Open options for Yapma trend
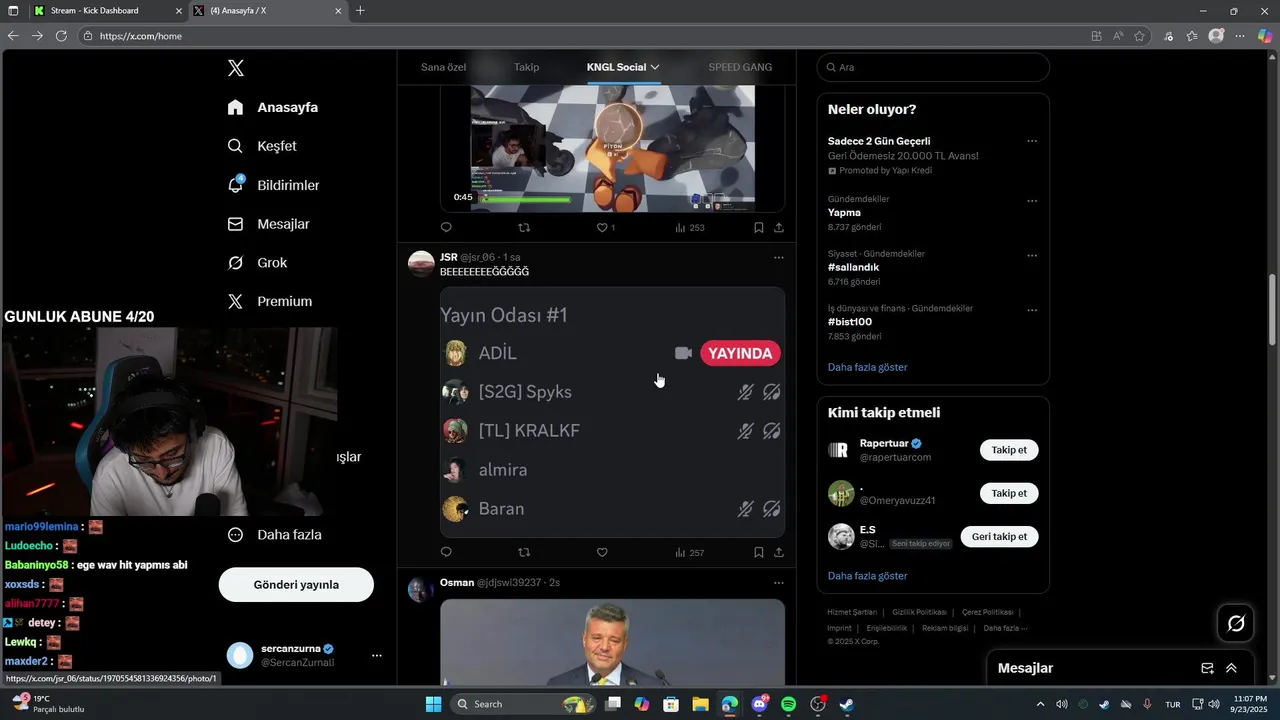The height and width of the screenshot is (720, 1280). [1032, 200]
